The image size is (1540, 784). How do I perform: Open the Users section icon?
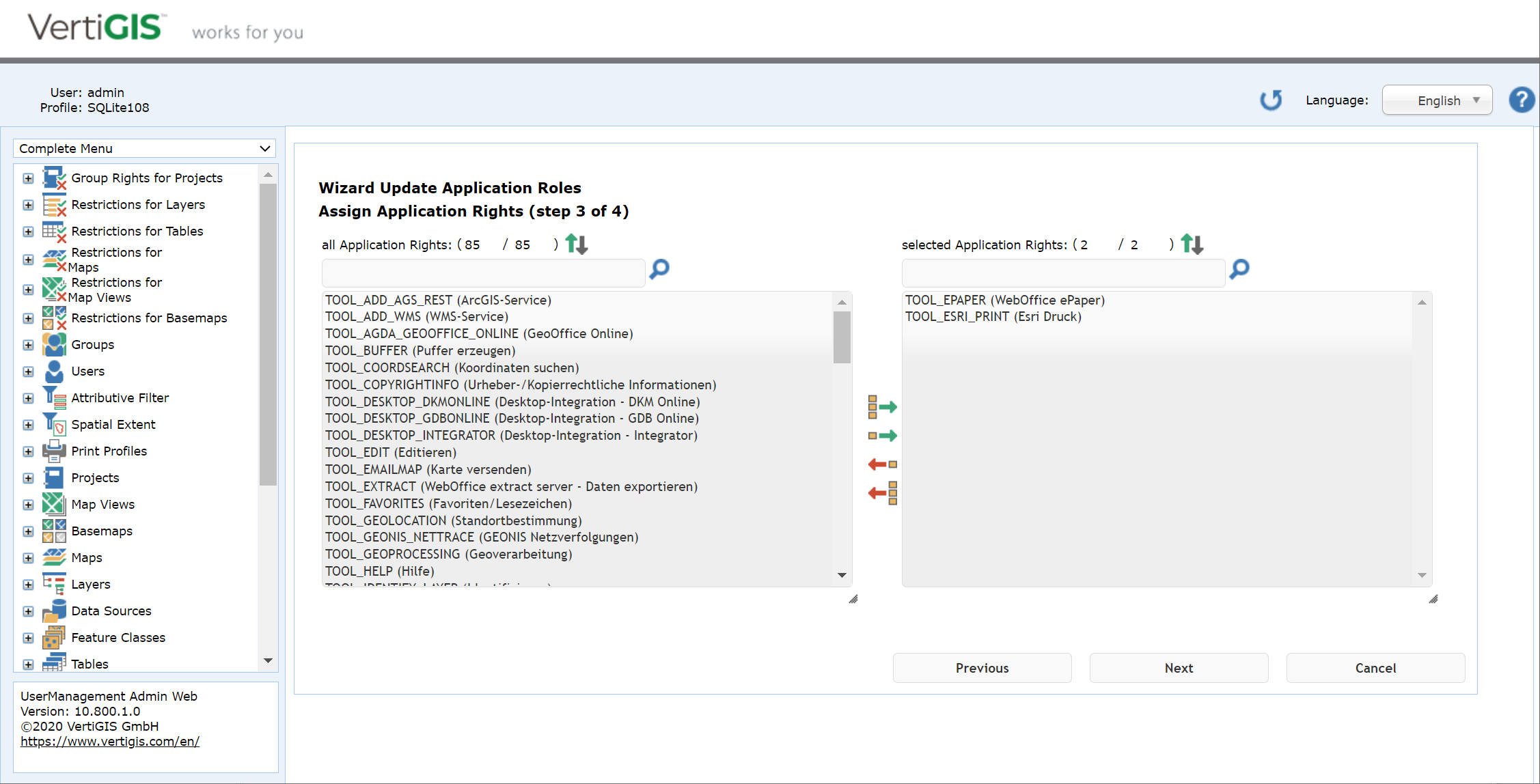(x=53, y=371)
